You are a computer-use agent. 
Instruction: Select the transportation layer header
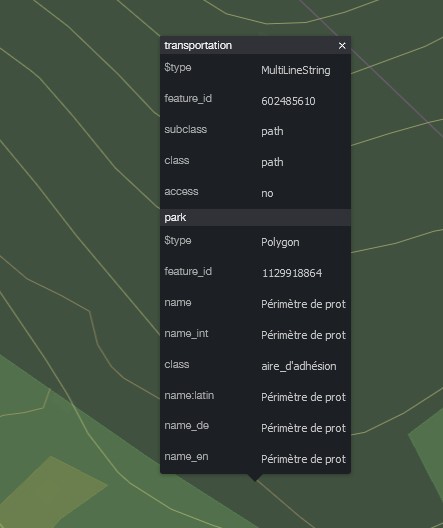(x=255, y=45)
